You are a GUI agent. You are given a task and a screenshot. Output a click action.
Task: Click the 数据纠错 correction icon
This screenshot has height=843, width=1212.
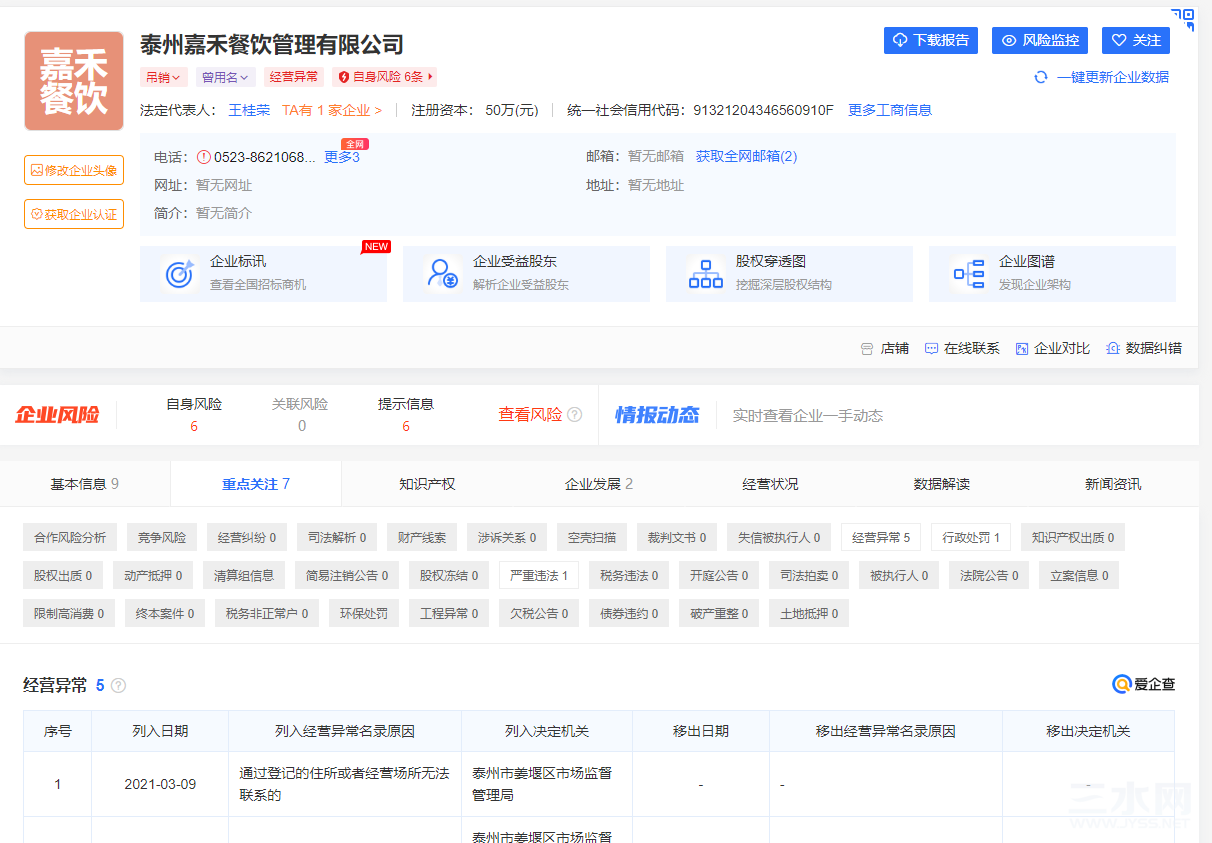click(1113, 348)
